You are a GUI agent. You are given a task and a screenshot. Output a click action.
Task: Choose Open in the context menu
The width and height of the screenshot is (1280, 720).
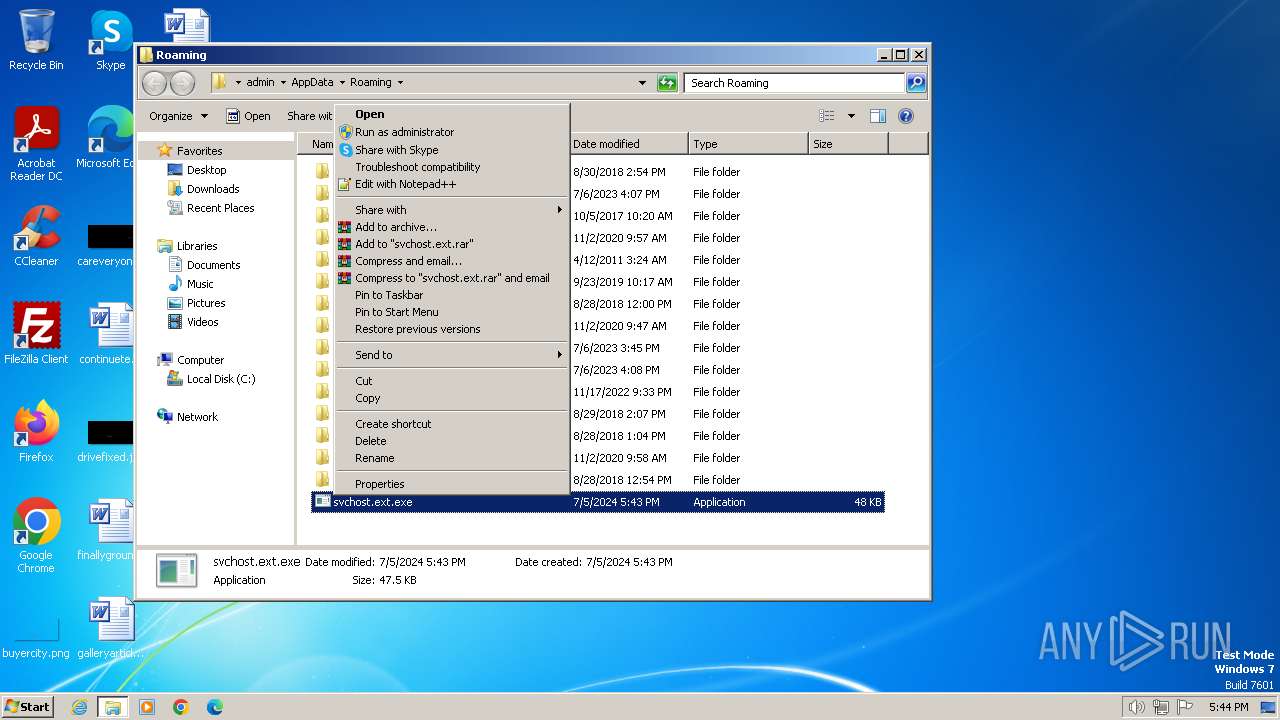452,114
